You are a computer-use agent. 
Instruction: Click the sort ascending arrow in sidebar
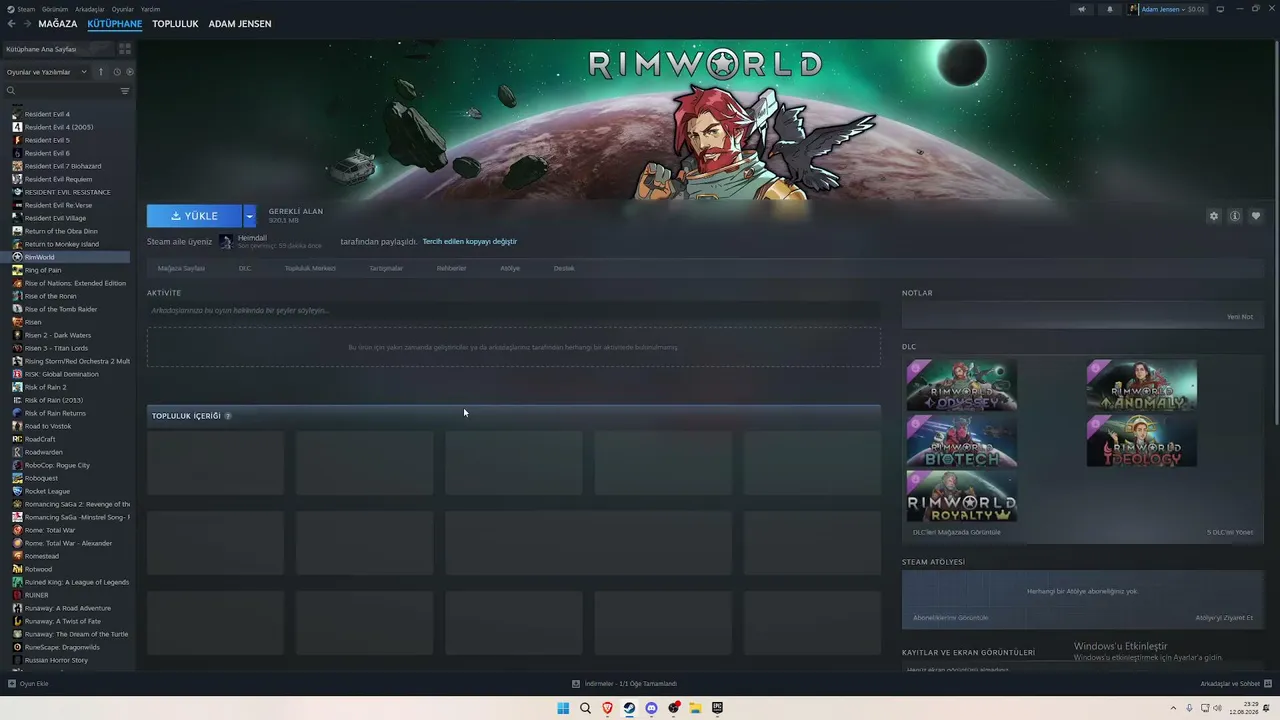click(101, 72)
